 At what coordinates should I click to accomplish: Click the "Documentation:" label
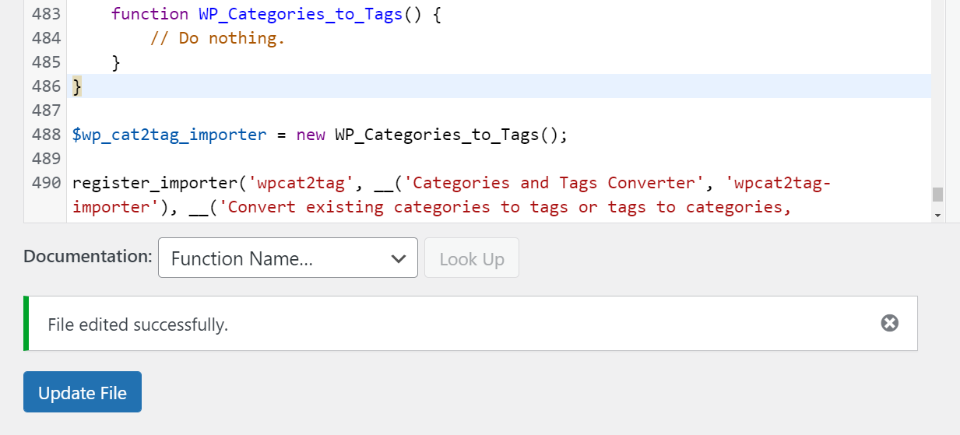point(88,256)
